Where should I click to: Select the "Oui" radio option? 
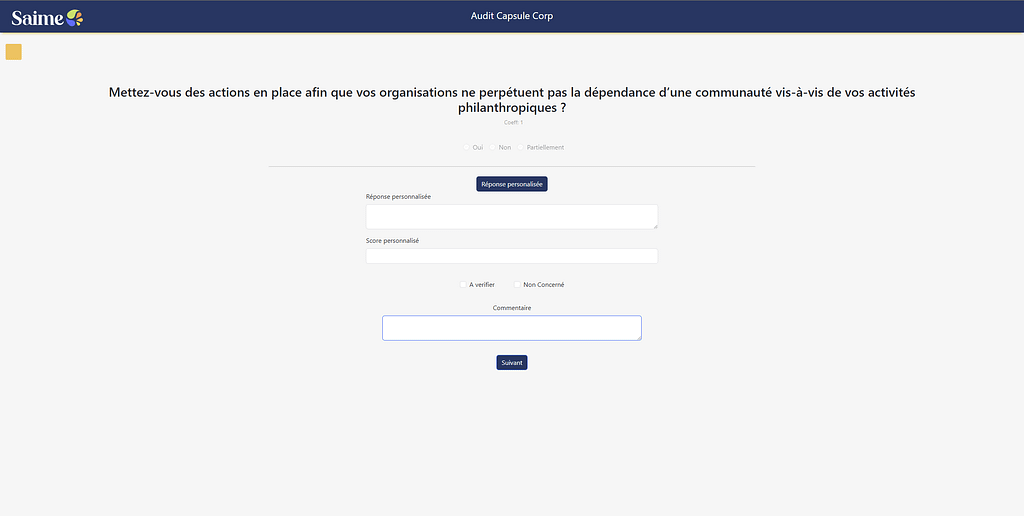coord(466,147)
